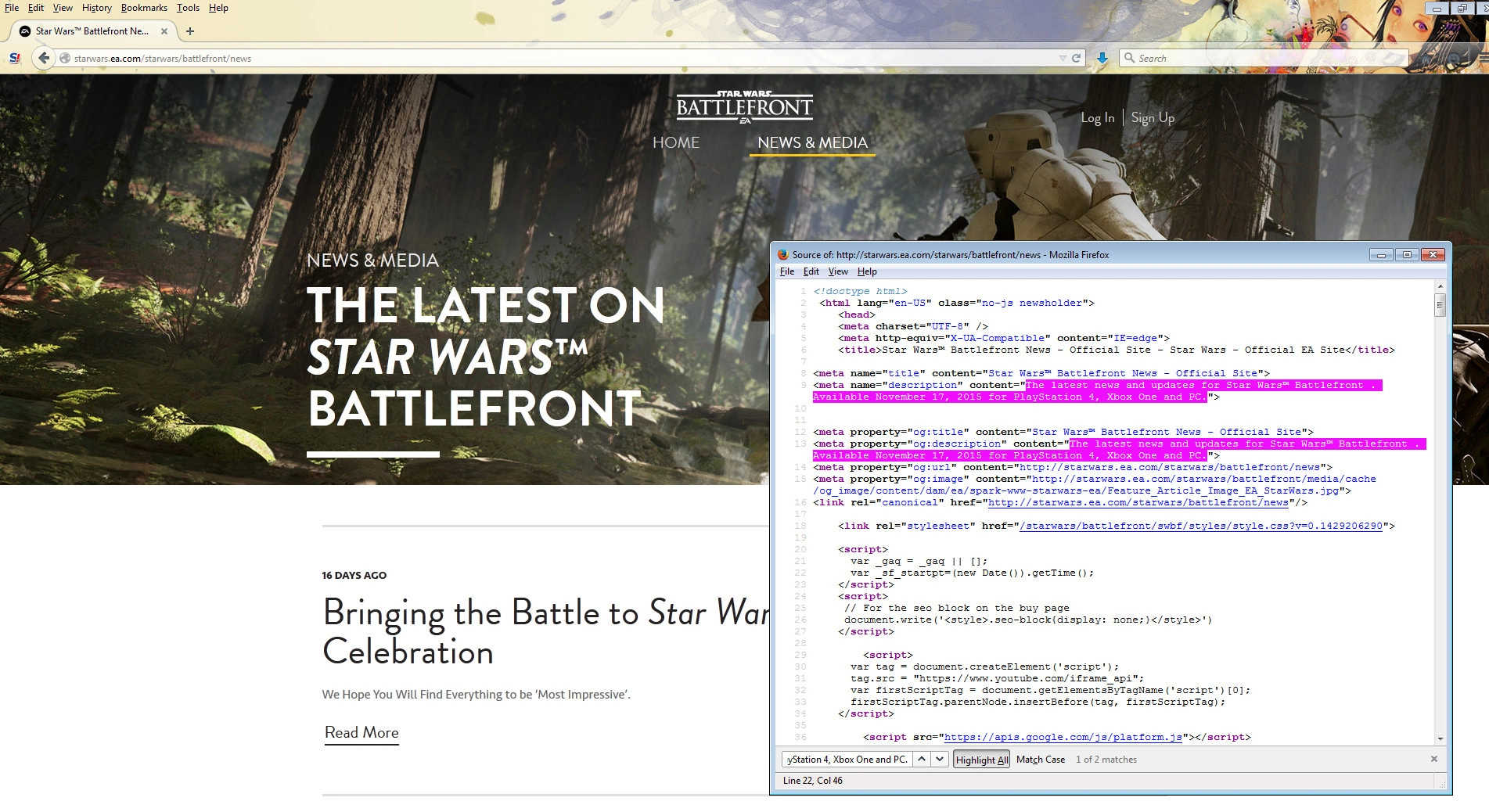Click the 'THE LATEST ON STAR WARS BATTLEFRONT' heading
Viewport: 1489px width, 812px height.
(485, 357)
